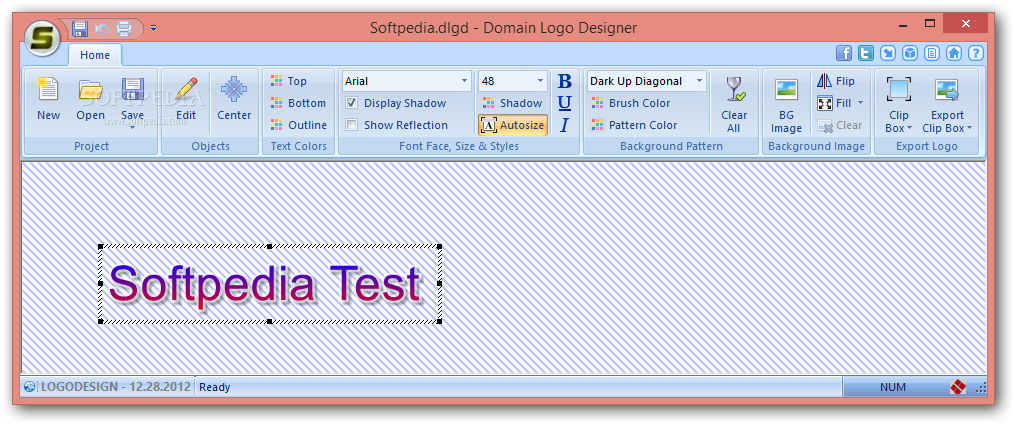Open the Export Clip Box dropdown

947,104
